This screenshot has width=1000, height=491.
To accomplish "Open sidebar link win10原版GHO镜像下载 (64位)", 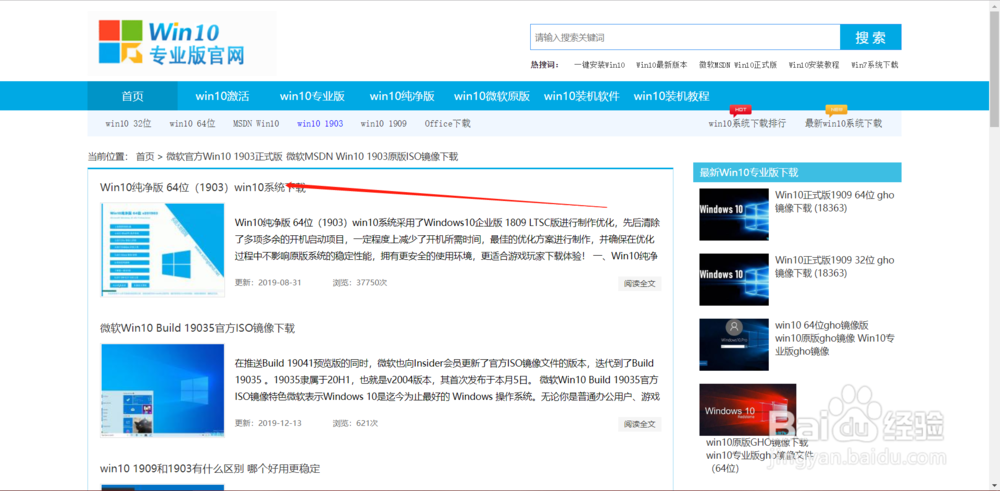I will coord(760,456).
